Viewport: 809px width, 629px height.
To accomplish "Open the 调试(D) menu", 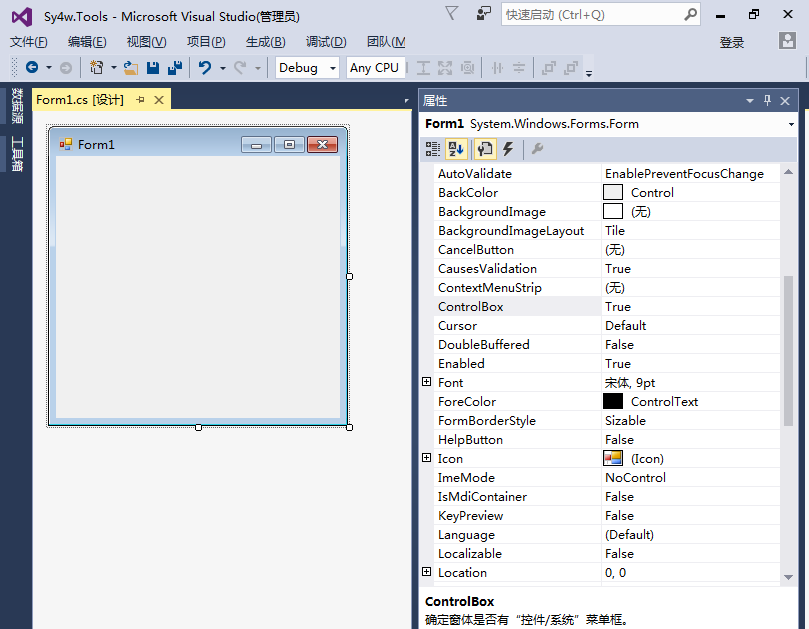I will pos(326,42).
